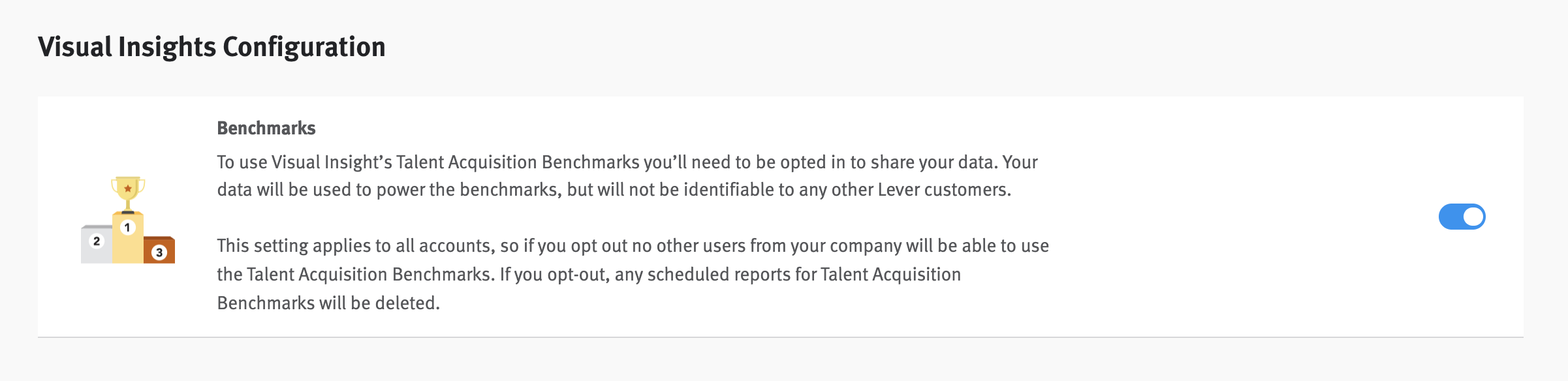Click the number 1 podium badge
This screenshot has height=381, width=1568.
click(x=128, y=228)
